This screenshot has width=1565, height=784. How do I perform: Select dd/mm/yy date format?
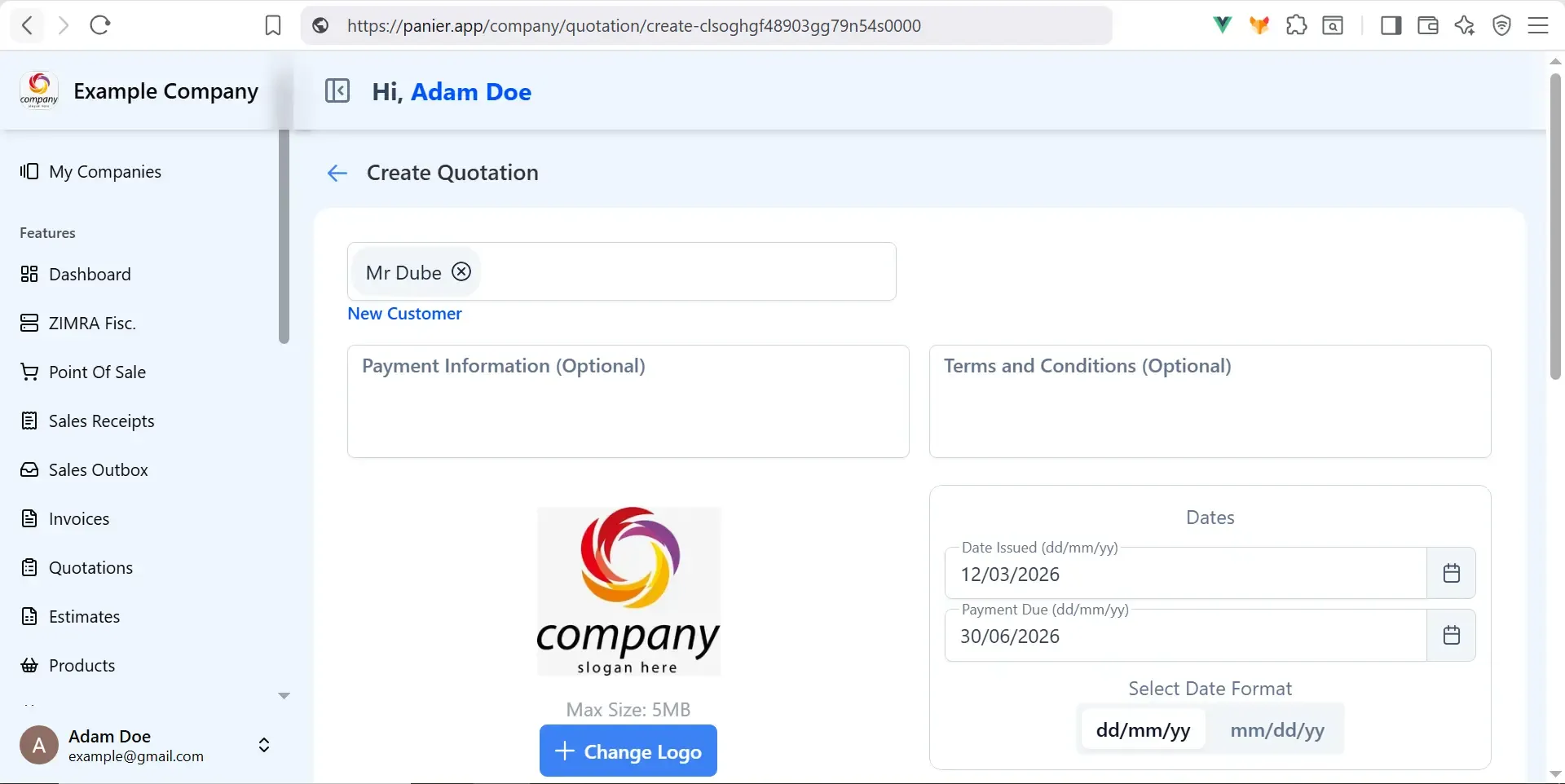pyautogui.click(x=1143, y=729)
